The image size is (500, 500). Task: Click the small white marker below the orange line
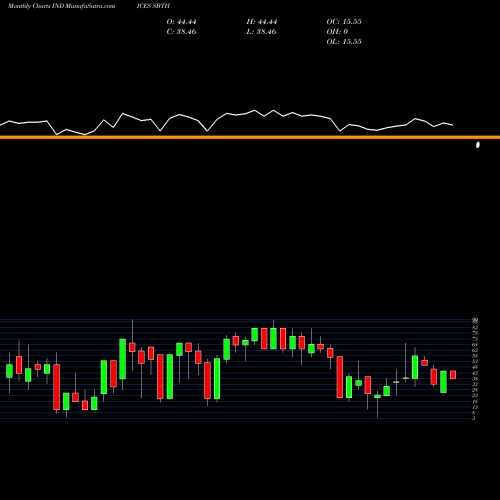click(x=478, y=145)
